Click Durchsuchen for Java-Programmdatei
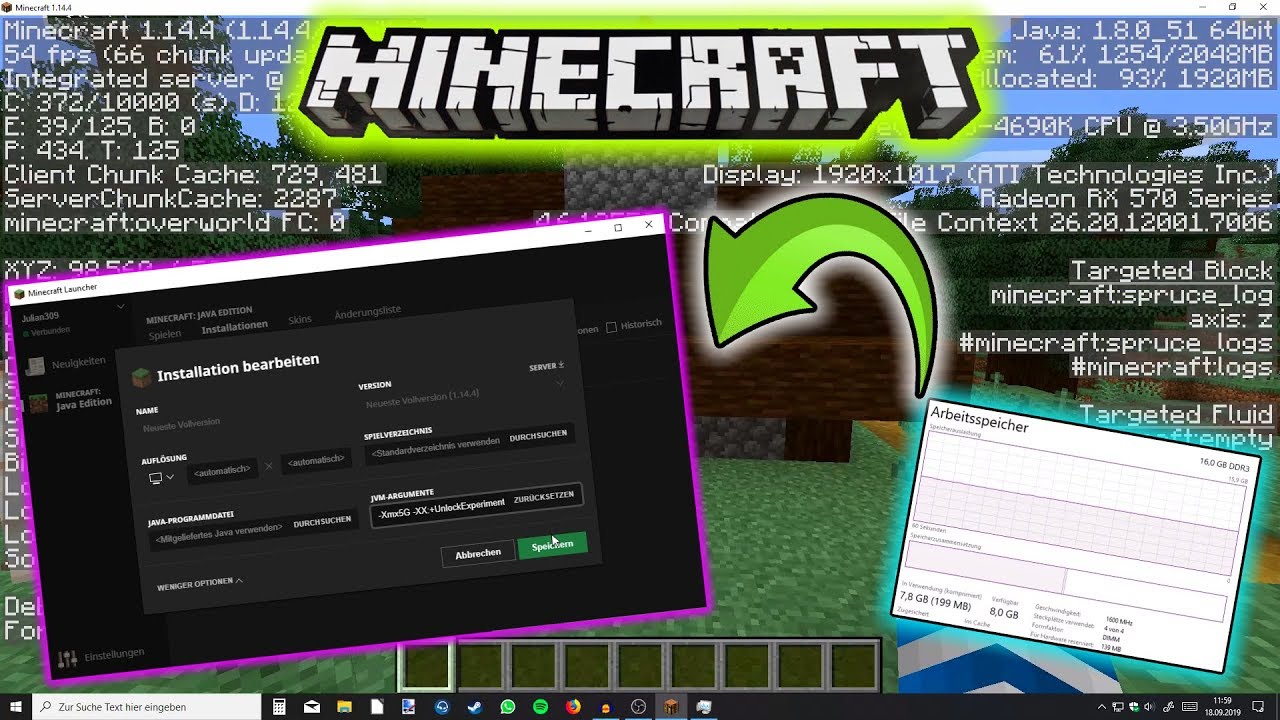Image resolution: width=1280 pixels, height=720 pixels. 322,521
